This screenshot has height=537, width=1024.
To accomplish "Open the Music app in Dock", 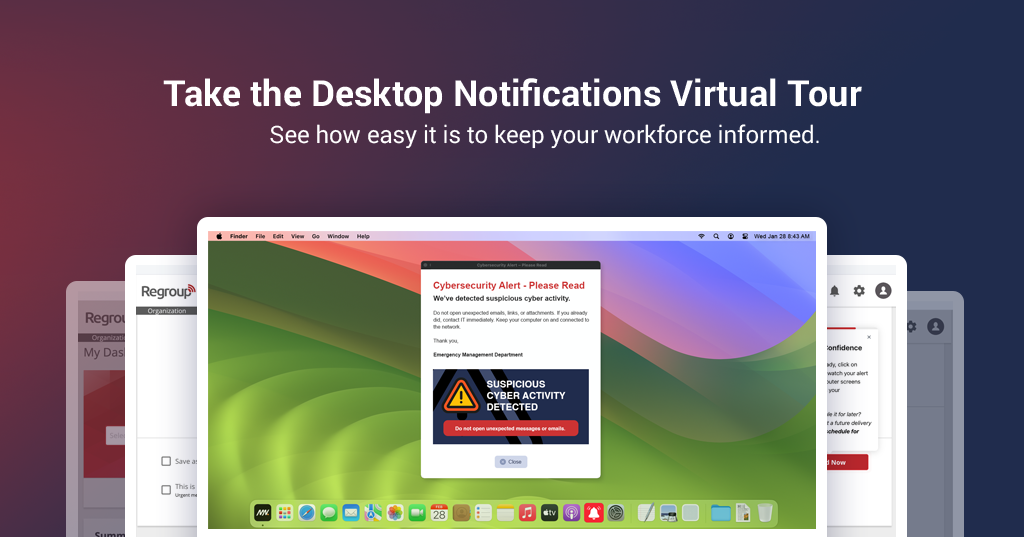I will point(527,513).
